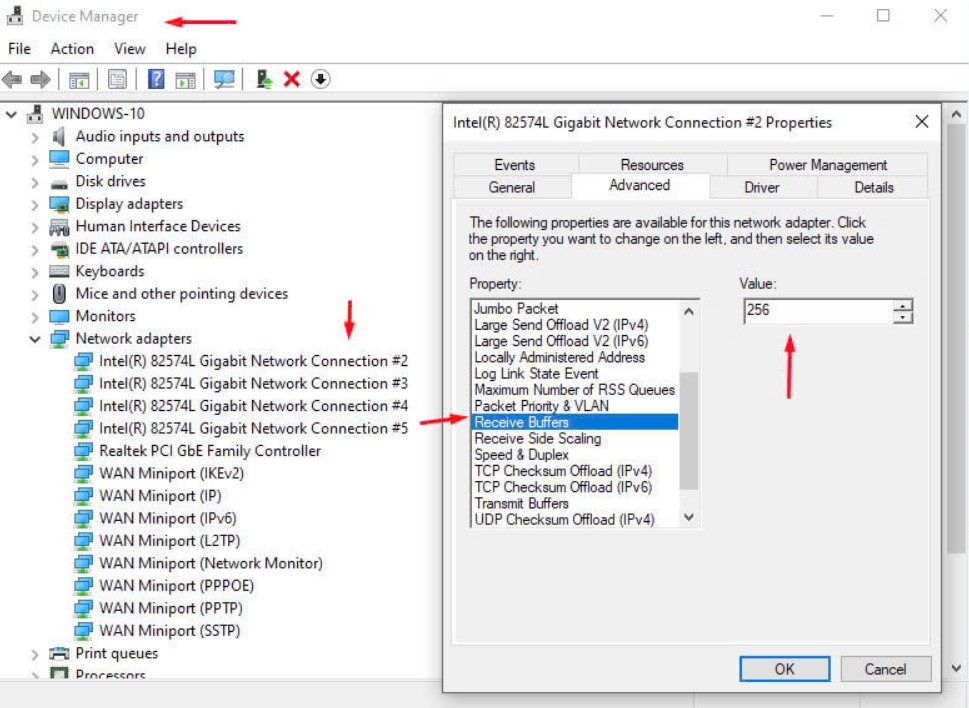Click the Network adapters category icon
The image size is (969, 708).
coord(59,339)
